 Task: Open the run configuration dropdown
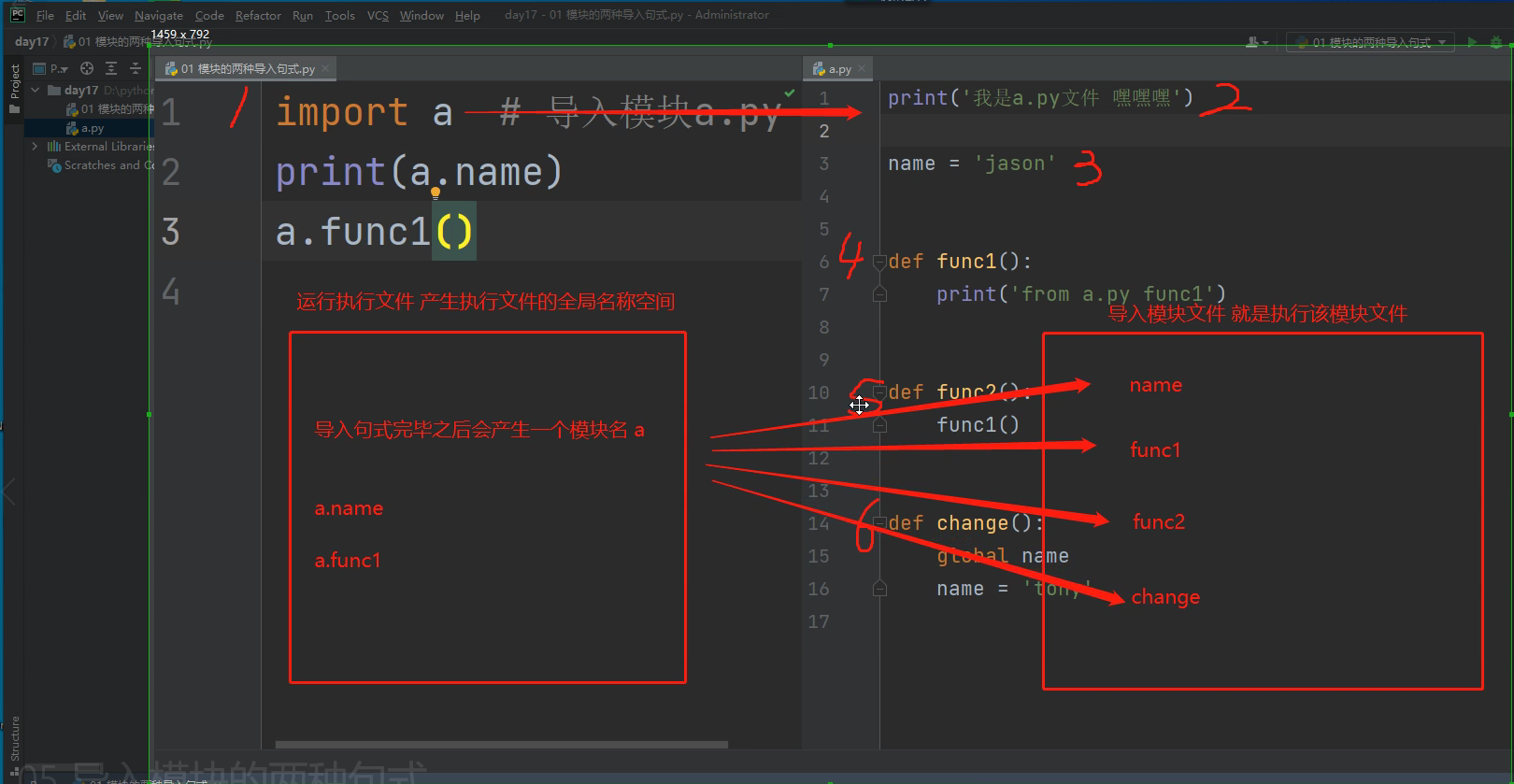pyautogui.click(x=1370, y=42)
